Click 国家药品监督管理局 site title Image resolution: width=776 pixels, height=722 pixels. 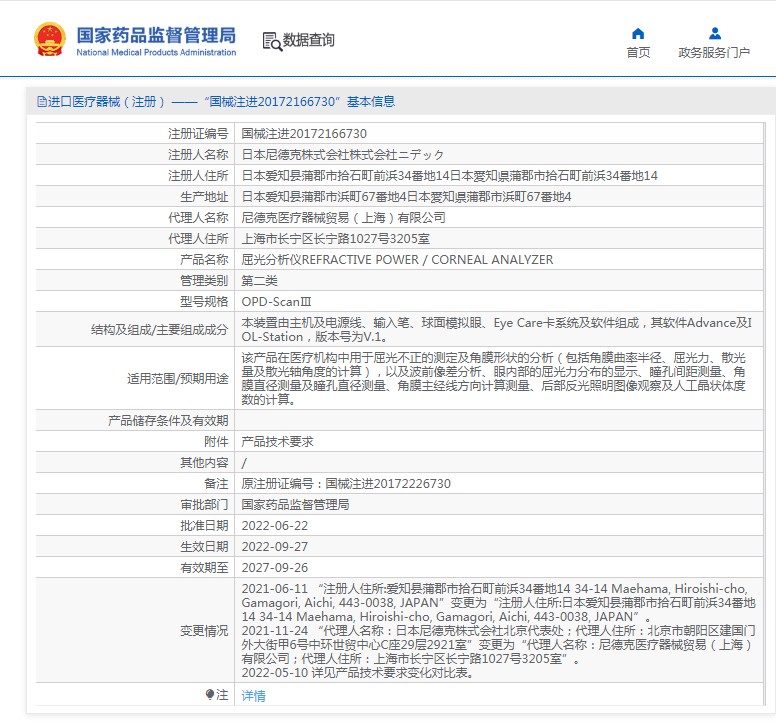tap(156, 33)
